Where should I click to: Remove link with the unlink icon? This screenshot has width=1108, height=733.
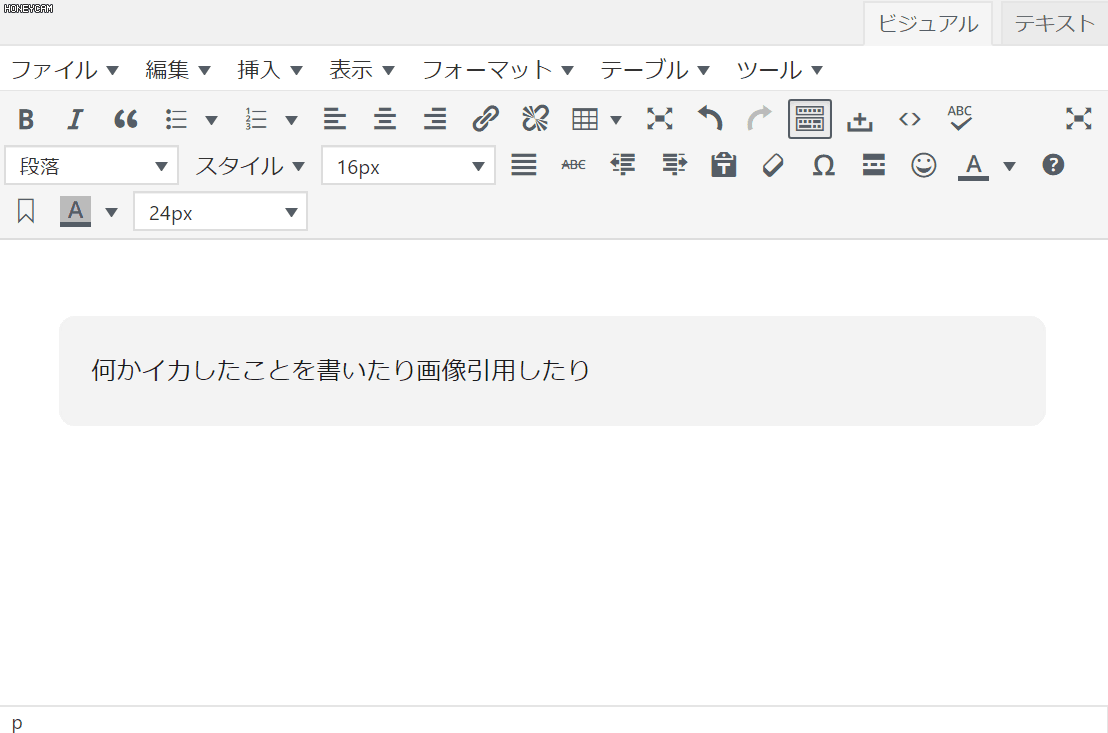click(535, 119)
